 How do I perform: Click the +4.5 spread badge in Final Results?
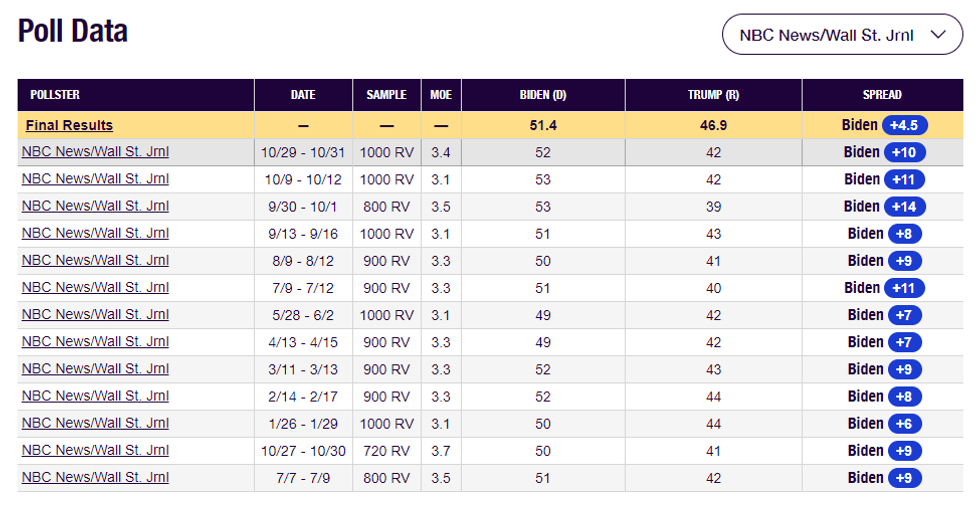[907, 125]
